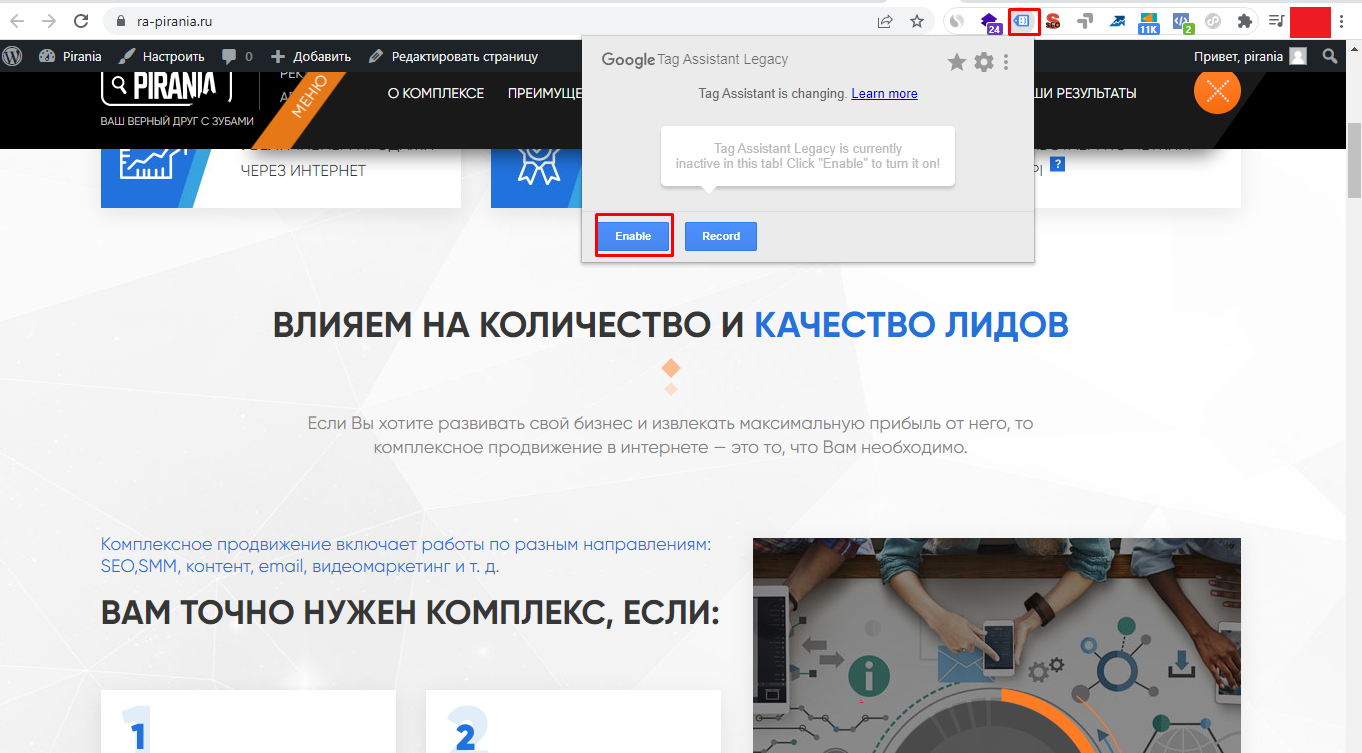Image resolution: width=1362 pixels, height=753 pixels.
Task: Open the Tag Assistant settings gear
Action: 984,62
